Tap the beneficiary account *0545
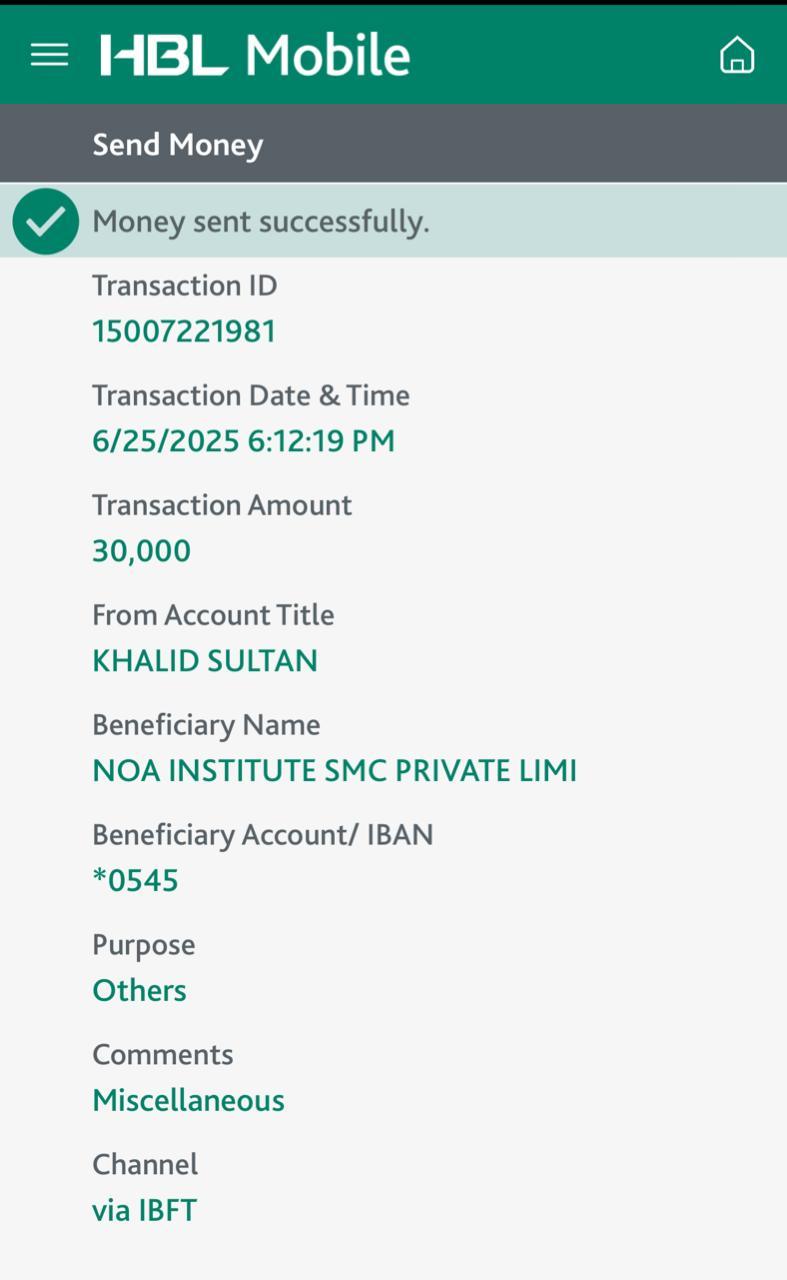Screen dimensions: 787x1280 [x=135, y=881]
